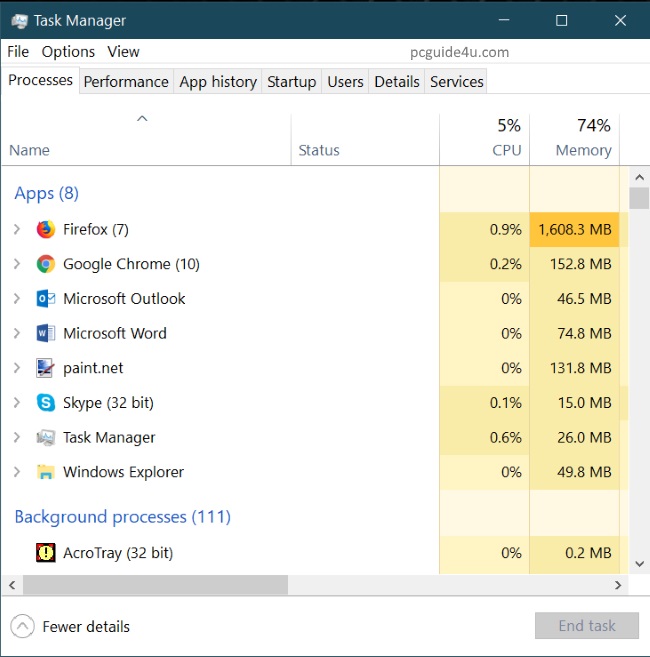
Task: Click the horizontal scrollbar thumb
Action: [x=155, y=584]
